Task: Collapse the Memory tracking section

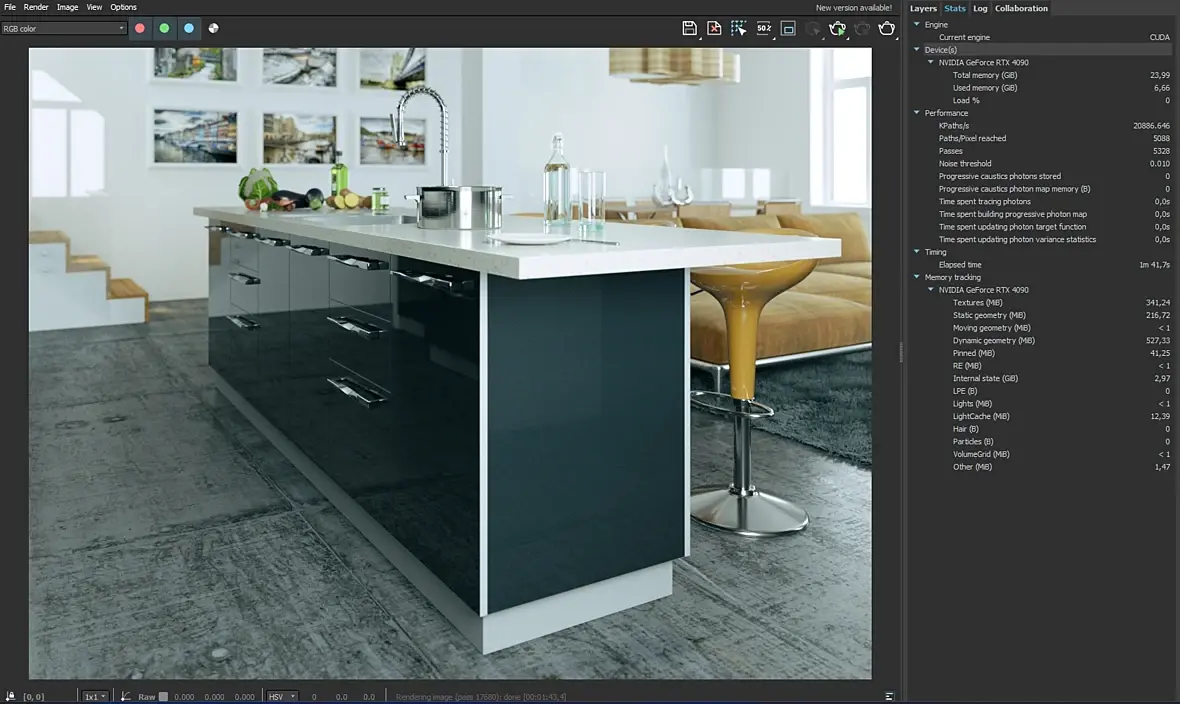Action: tap(917, 277)
